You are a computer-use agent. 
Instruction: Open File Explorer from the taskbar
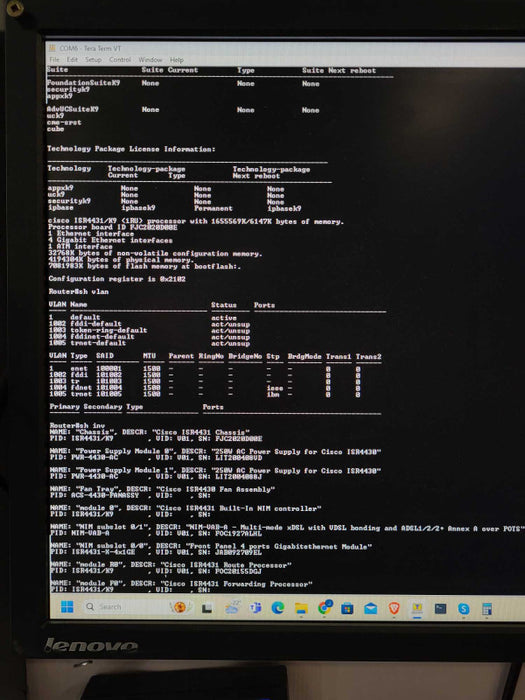301,608
